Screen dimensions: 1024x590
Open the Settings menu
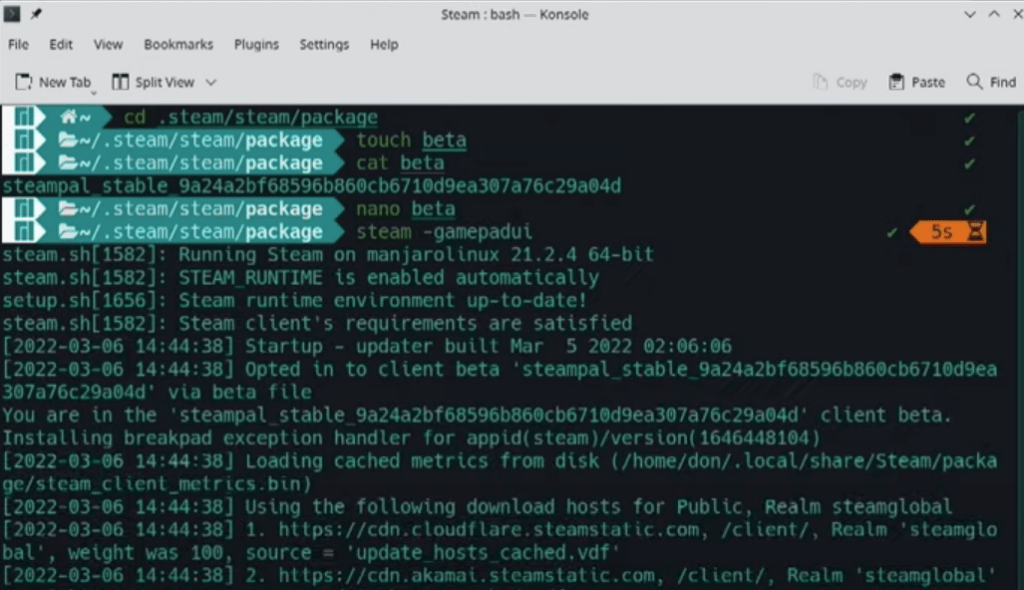(323, 44)
